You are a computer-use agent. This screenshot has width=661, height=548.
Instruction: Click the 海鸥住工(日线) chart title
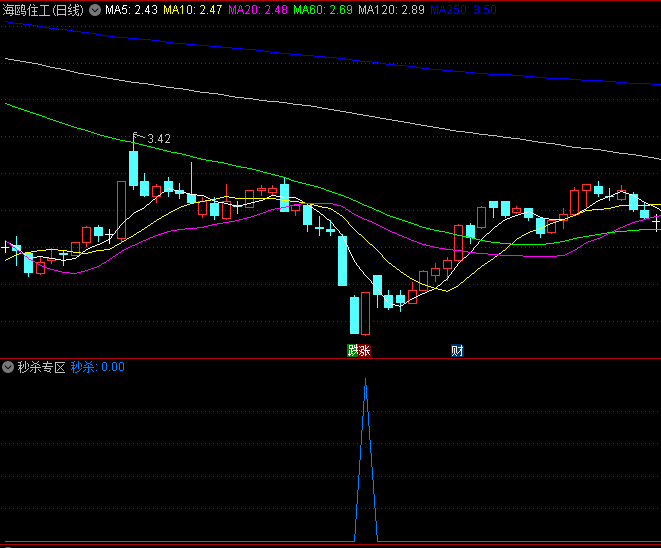(43, 10)
